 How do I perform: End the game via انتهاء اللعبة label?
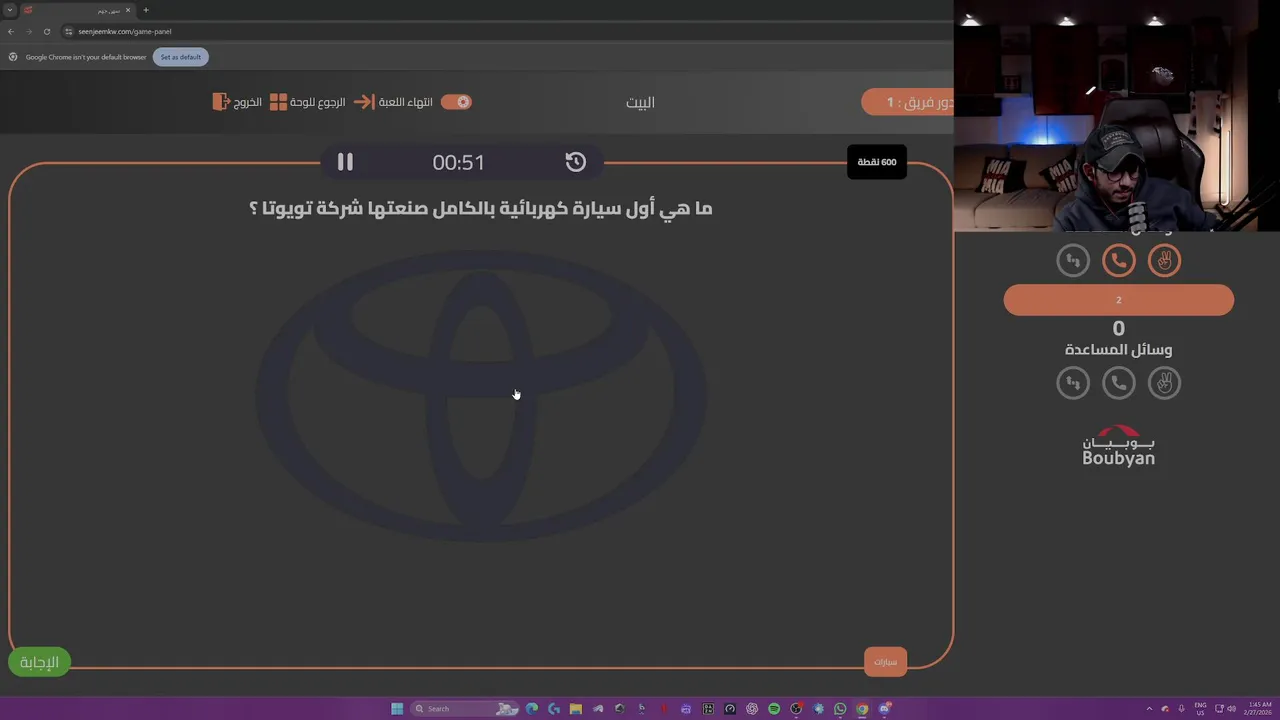[x=406, y=102]
